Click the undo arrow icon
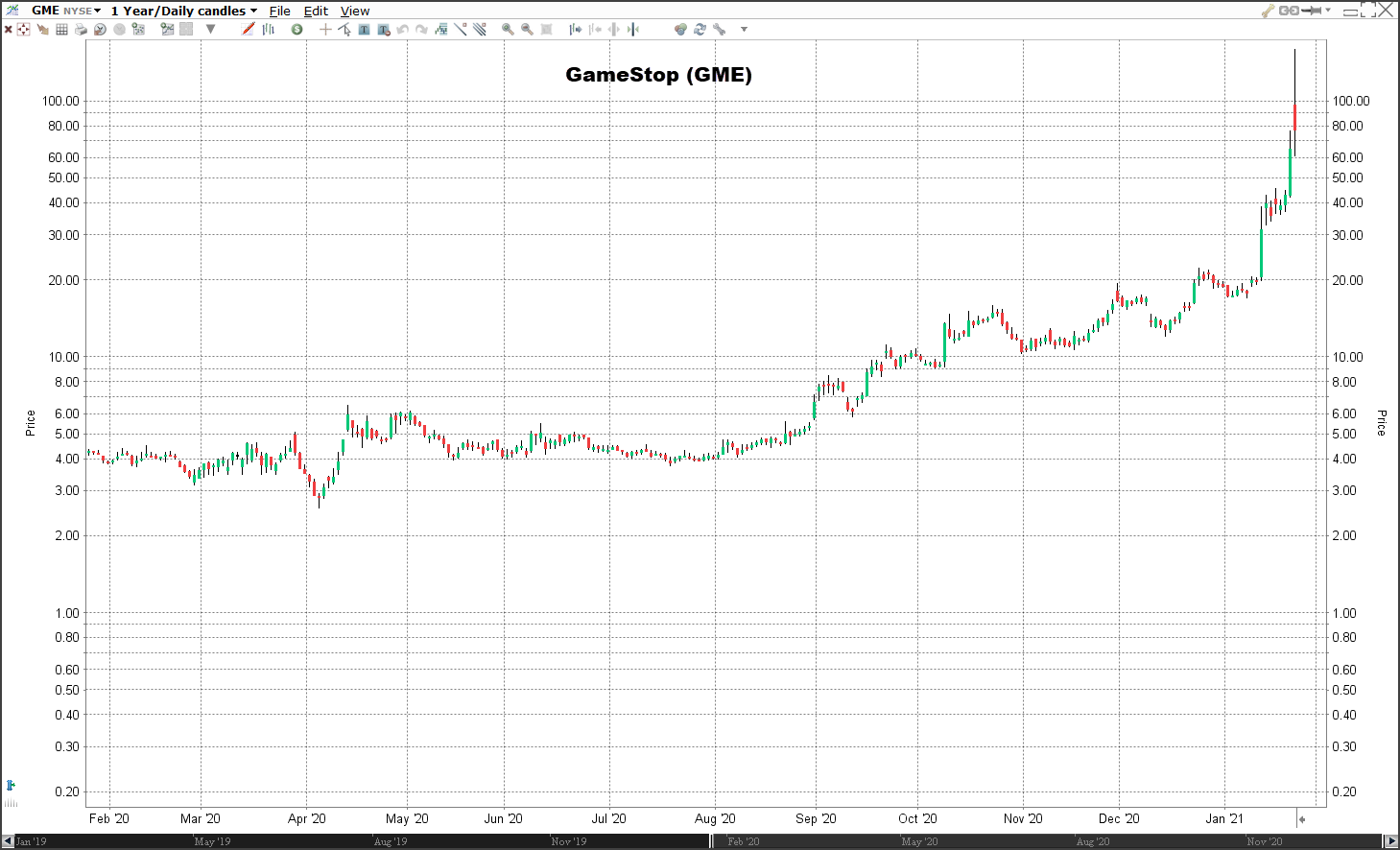1400x850 pixels. (x=402, y=30)
